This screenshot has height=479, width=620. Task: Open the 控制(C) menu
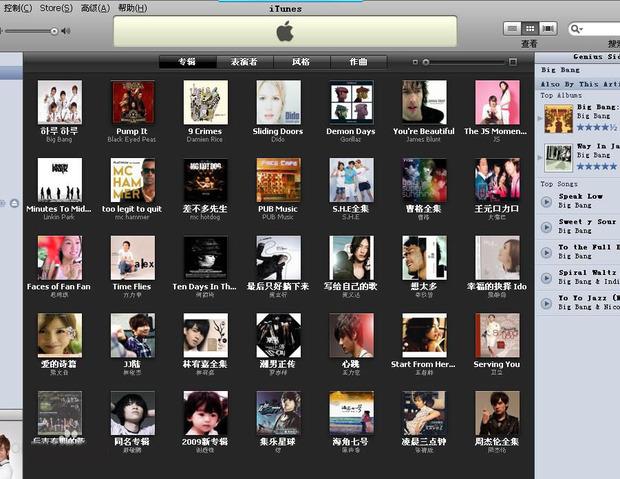click(x=16, y=8)
